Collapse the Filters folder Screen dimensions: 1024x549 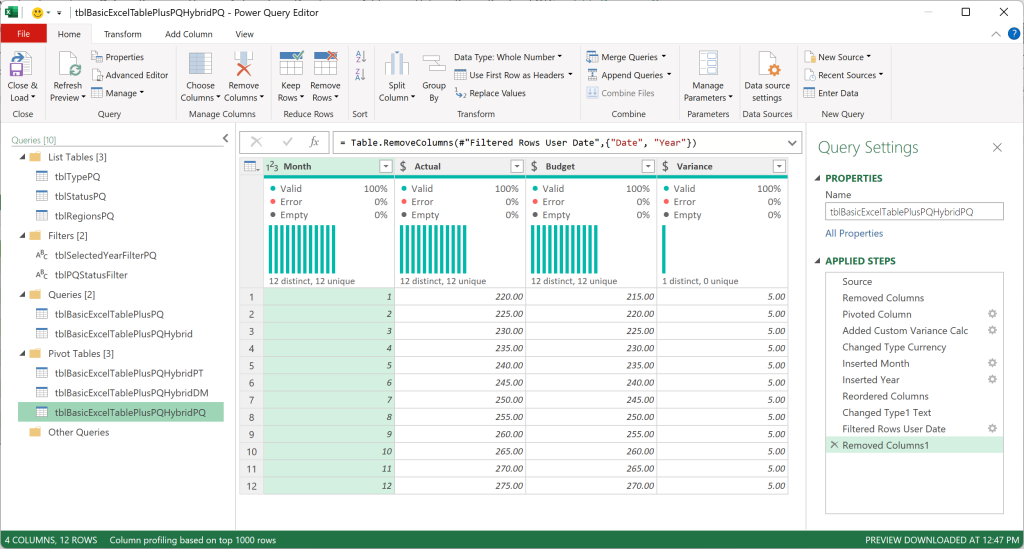click(23, 236)
